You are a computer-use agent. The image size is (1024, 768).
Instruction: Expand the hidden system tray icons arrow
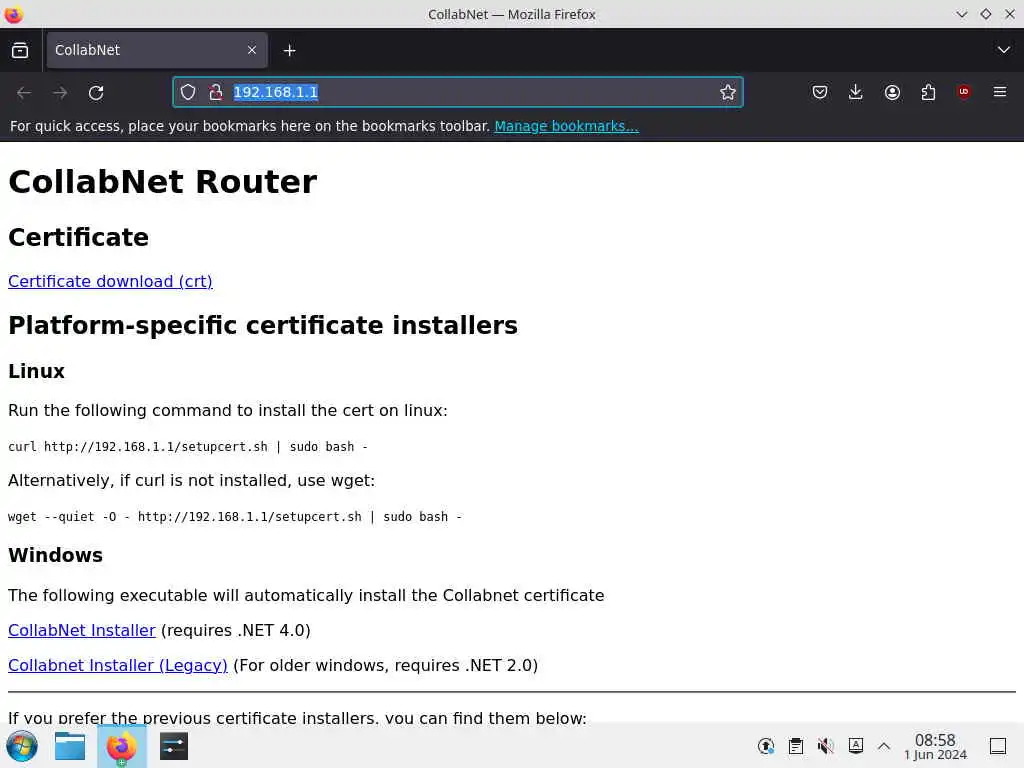tap(884, 746)
